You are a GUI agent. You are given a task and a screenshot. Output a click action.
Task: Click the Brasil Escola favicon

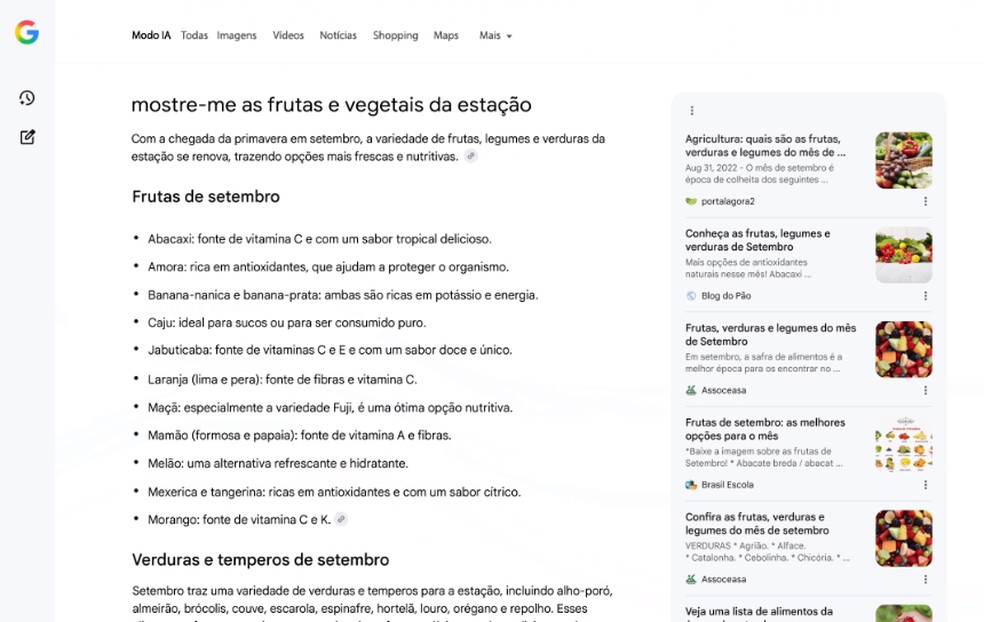tap(690, 484)
